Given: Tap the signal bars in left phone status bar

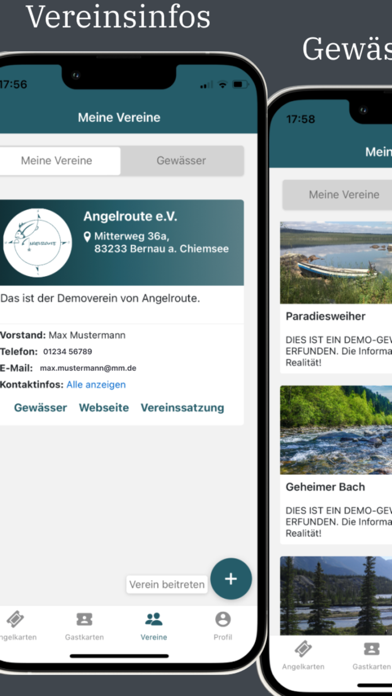Looking at the screenshot, I should (206, 84).
